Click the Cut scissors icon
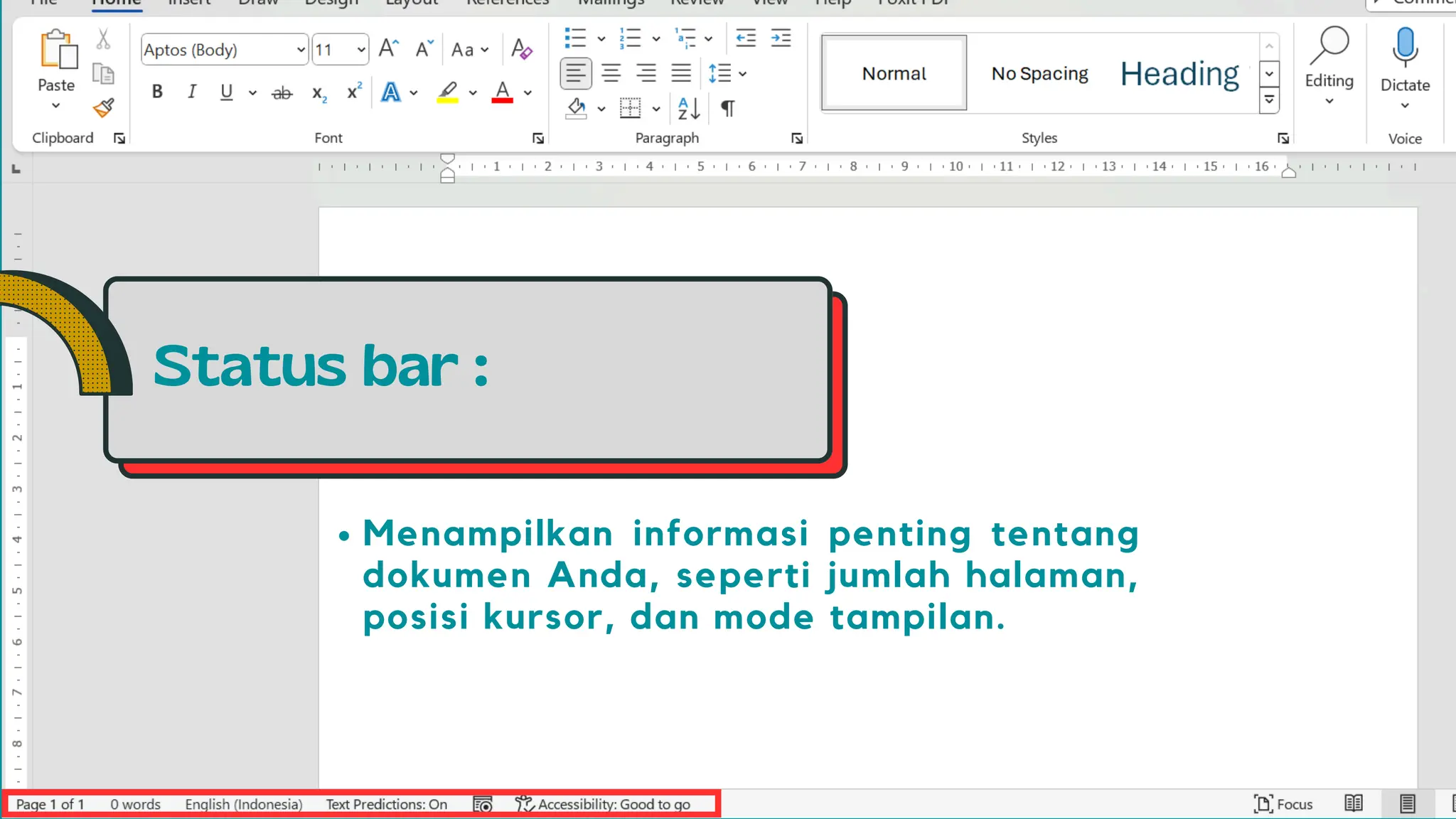The image size is (1456, 819). click(104, 38)
